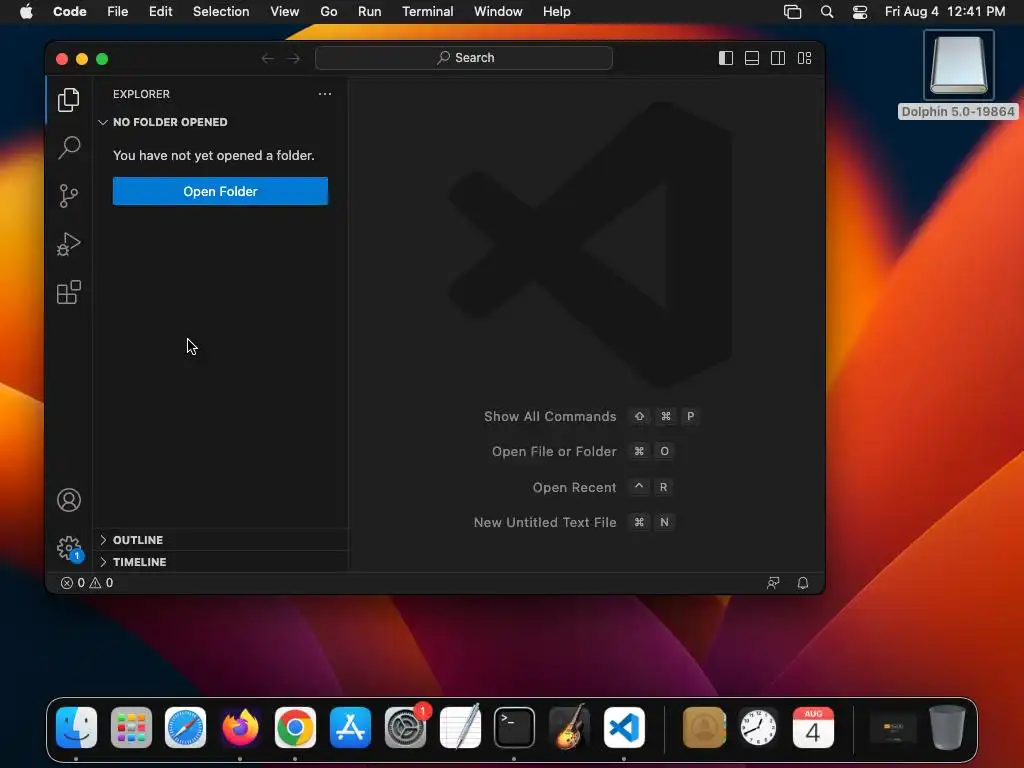Open the Apple menu
Image resolution: width=1024 pixels, height=768 pixels.
coord(26,12)
